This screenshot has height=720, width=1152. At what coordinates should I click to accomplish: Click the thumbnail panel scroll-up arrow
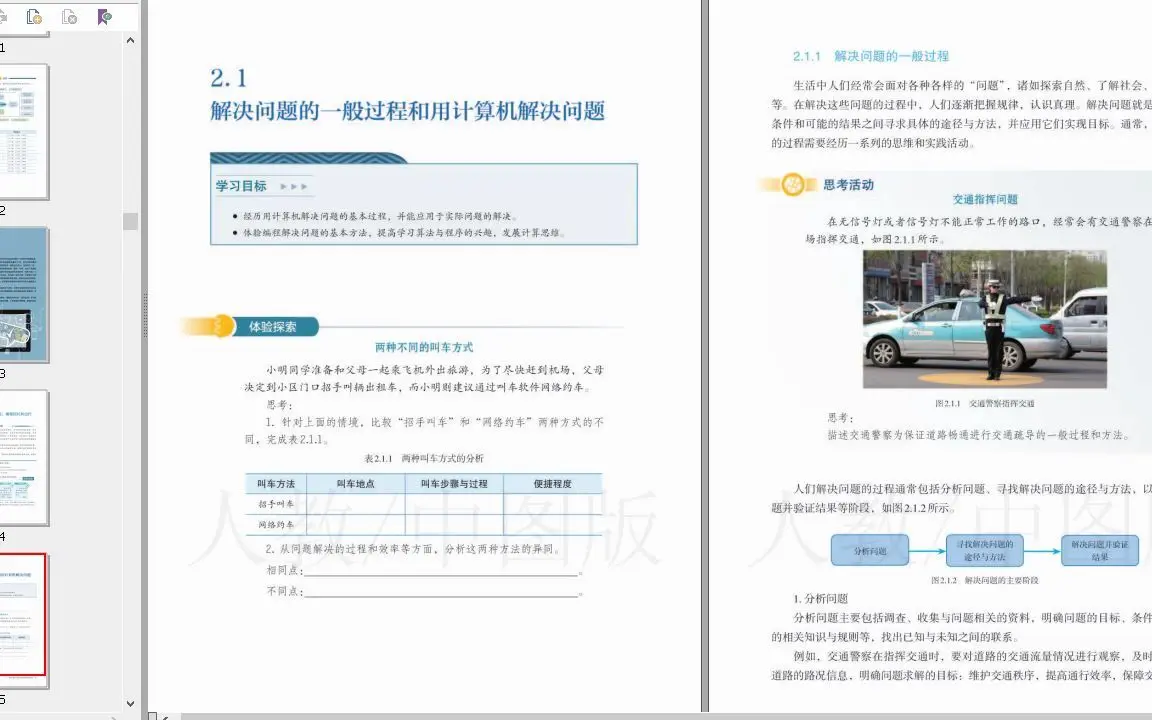click(x=131, y=40)
